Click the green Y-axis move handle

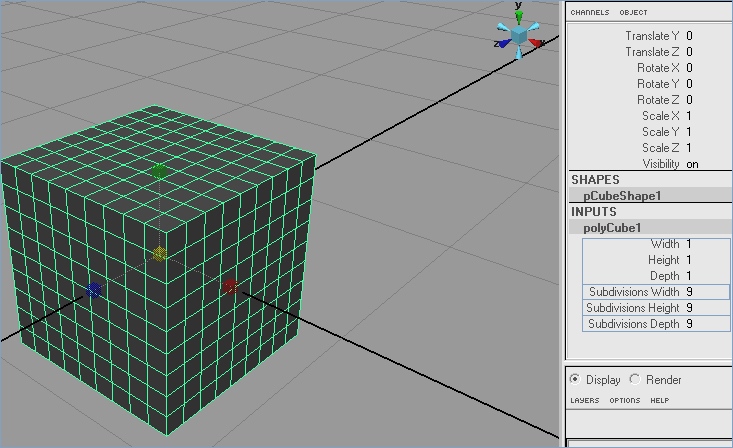tap(159, 172)
